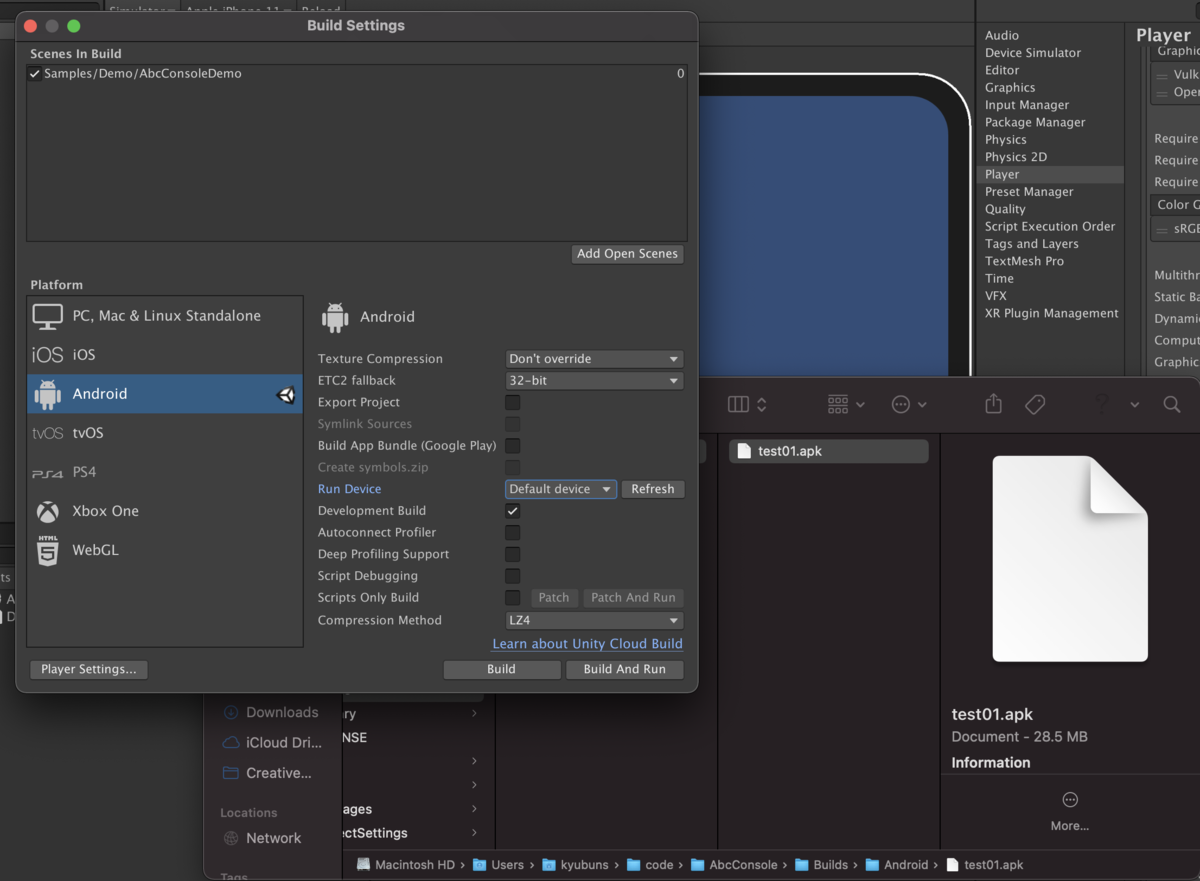The image size is (1200, 881).
Task: Open Learn about Unity Cloud Build link
Action: [x=588, y=644]
